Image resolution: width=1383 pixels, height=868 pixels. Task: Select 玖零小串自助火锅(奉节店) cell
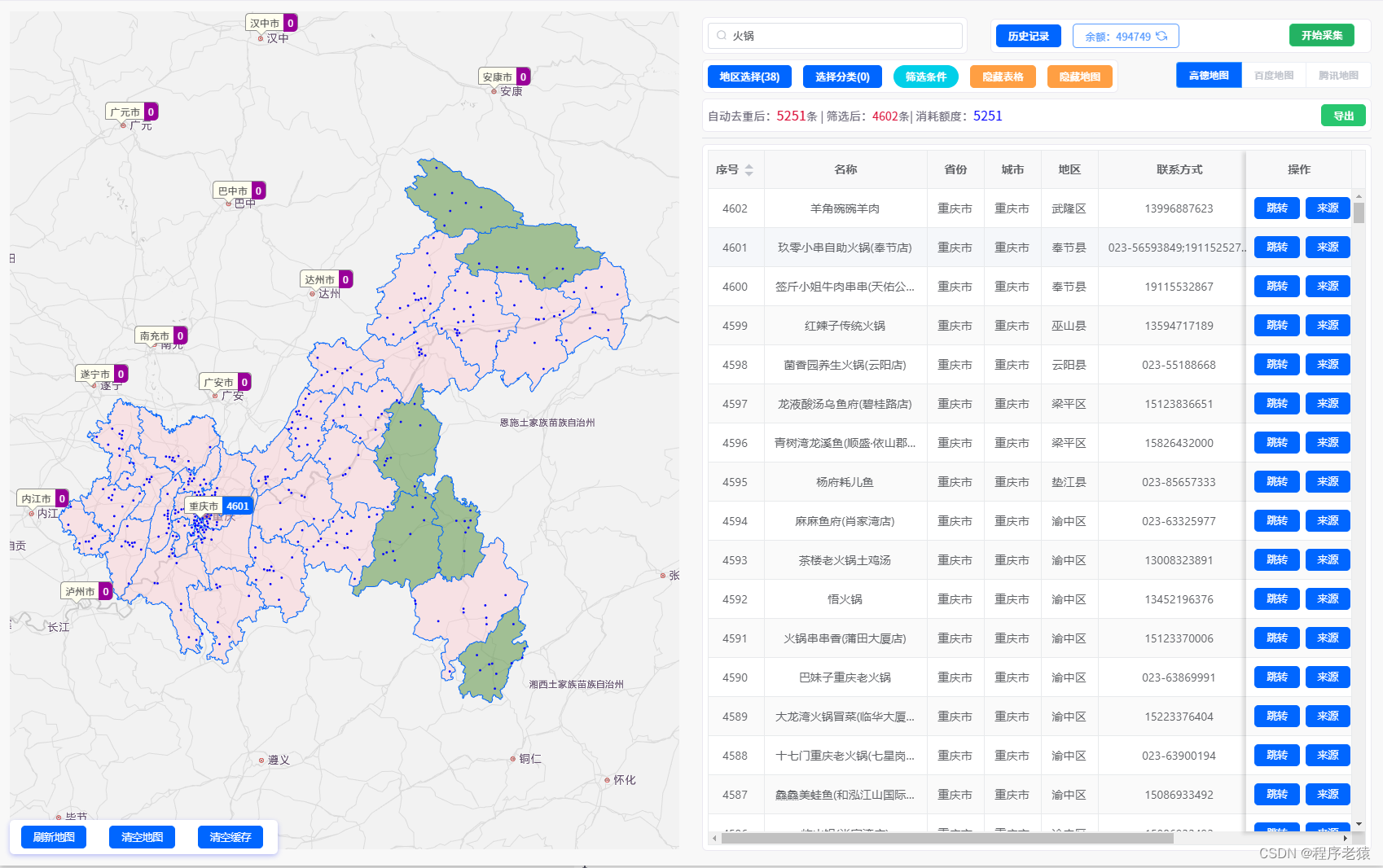coord(845,248)
